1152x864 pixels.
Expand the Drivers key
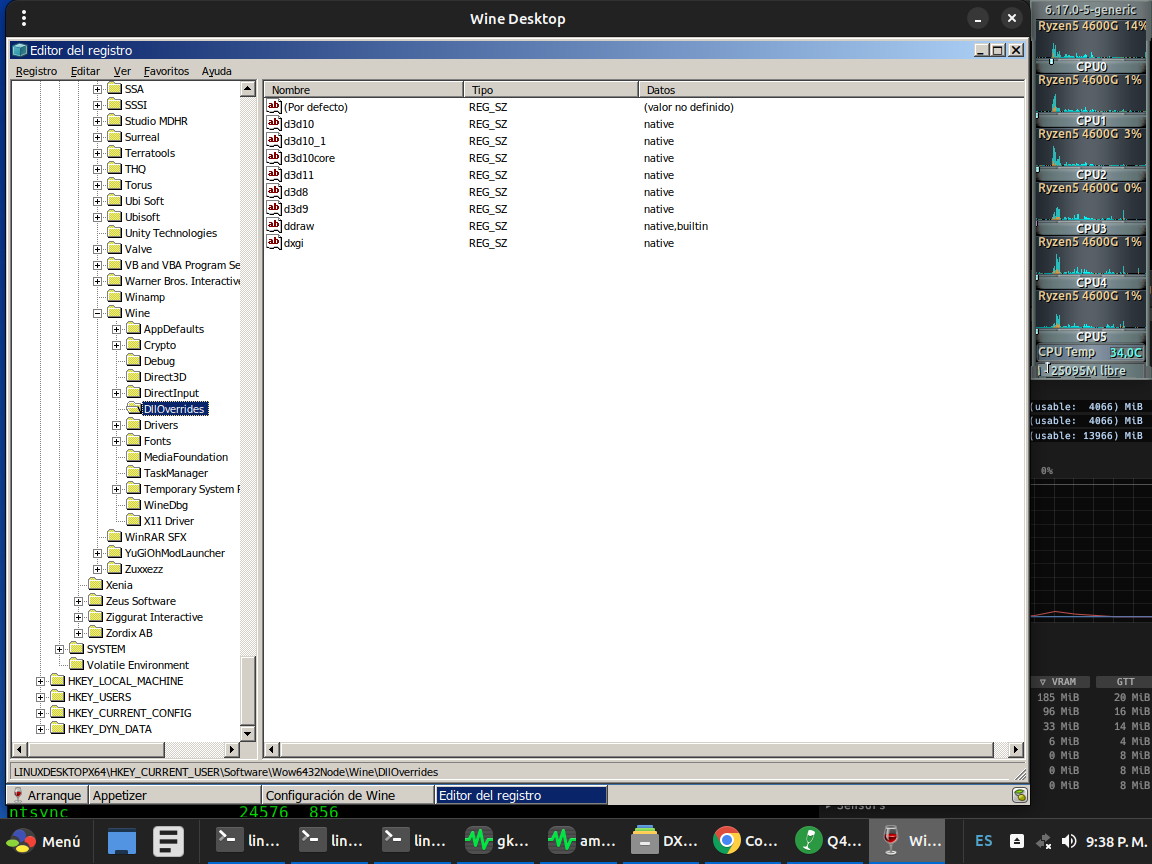116,425
